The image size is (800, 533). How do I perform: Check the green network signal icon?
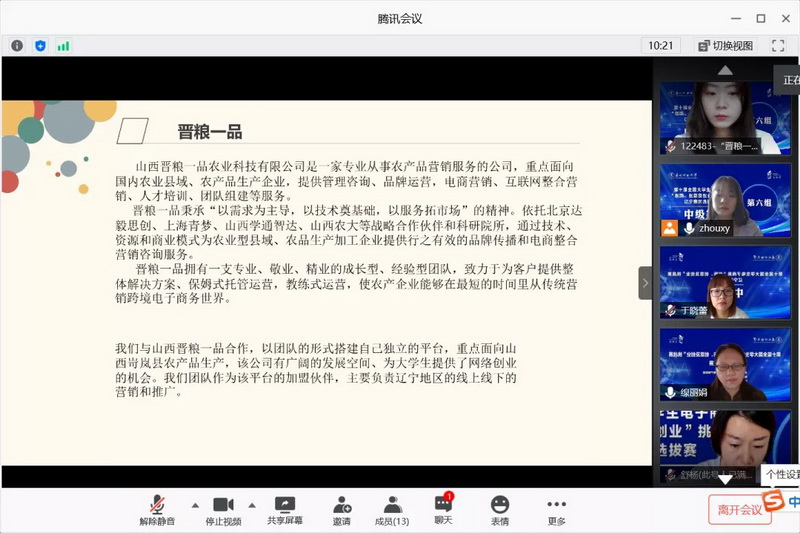click(x=64, y=46)
